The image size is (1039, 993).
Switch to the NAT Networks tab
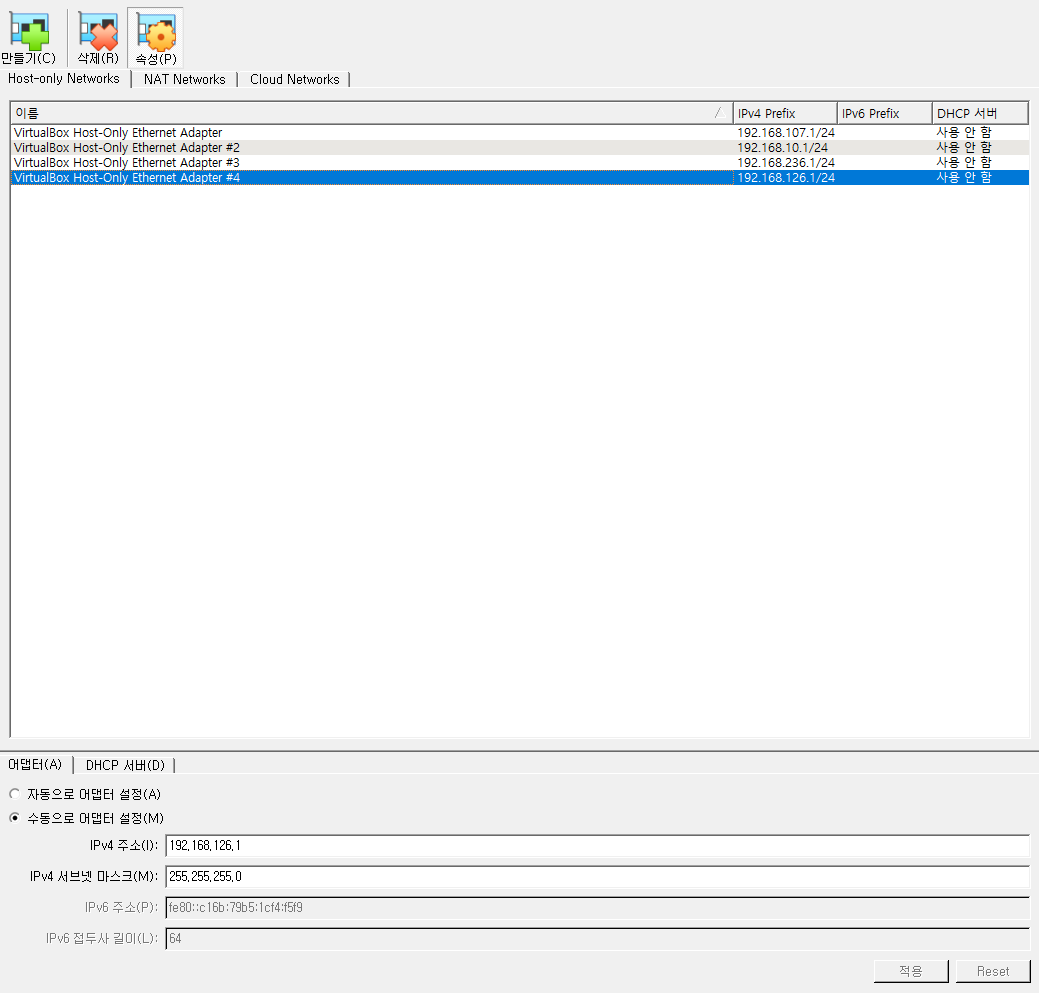pyautogui.click(x=185, y=79)
